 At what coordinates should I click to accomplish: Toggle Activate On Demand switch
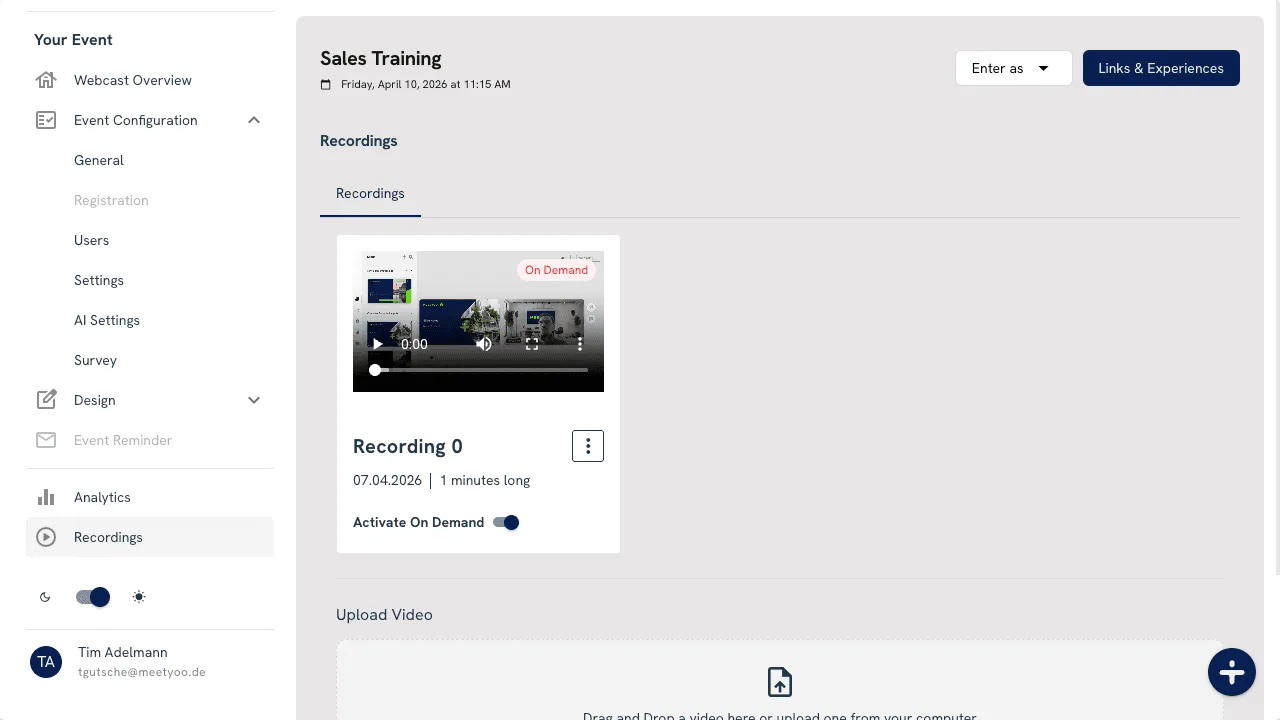click(x=506, y=523)
